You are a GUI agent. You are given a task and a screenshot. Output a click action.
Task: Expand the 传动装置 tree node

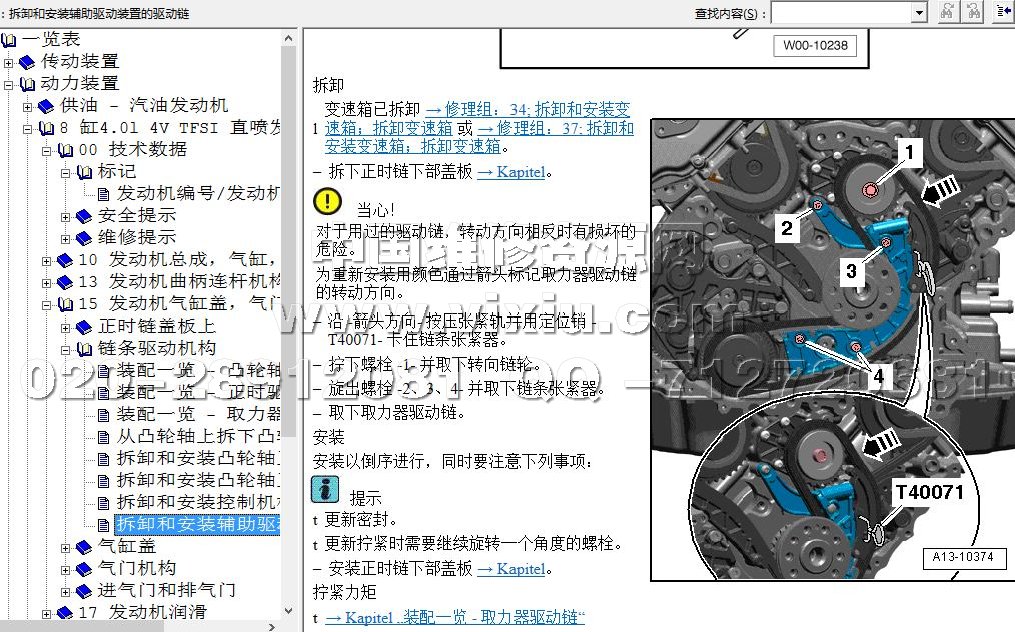[x=9, y=62]
